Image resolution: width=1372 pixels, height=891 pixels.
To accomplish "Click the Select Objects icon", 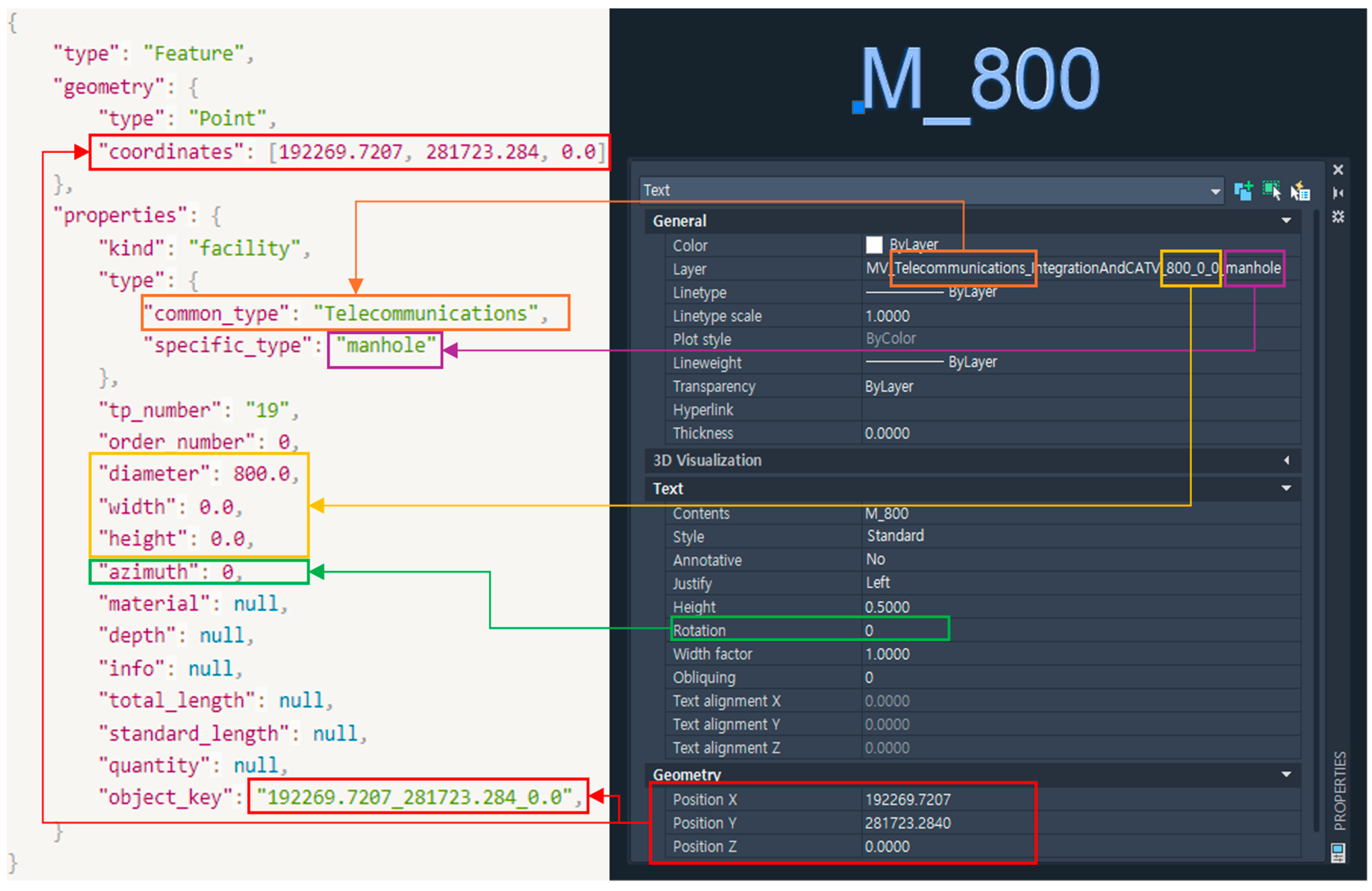I will coord(1272,191).
